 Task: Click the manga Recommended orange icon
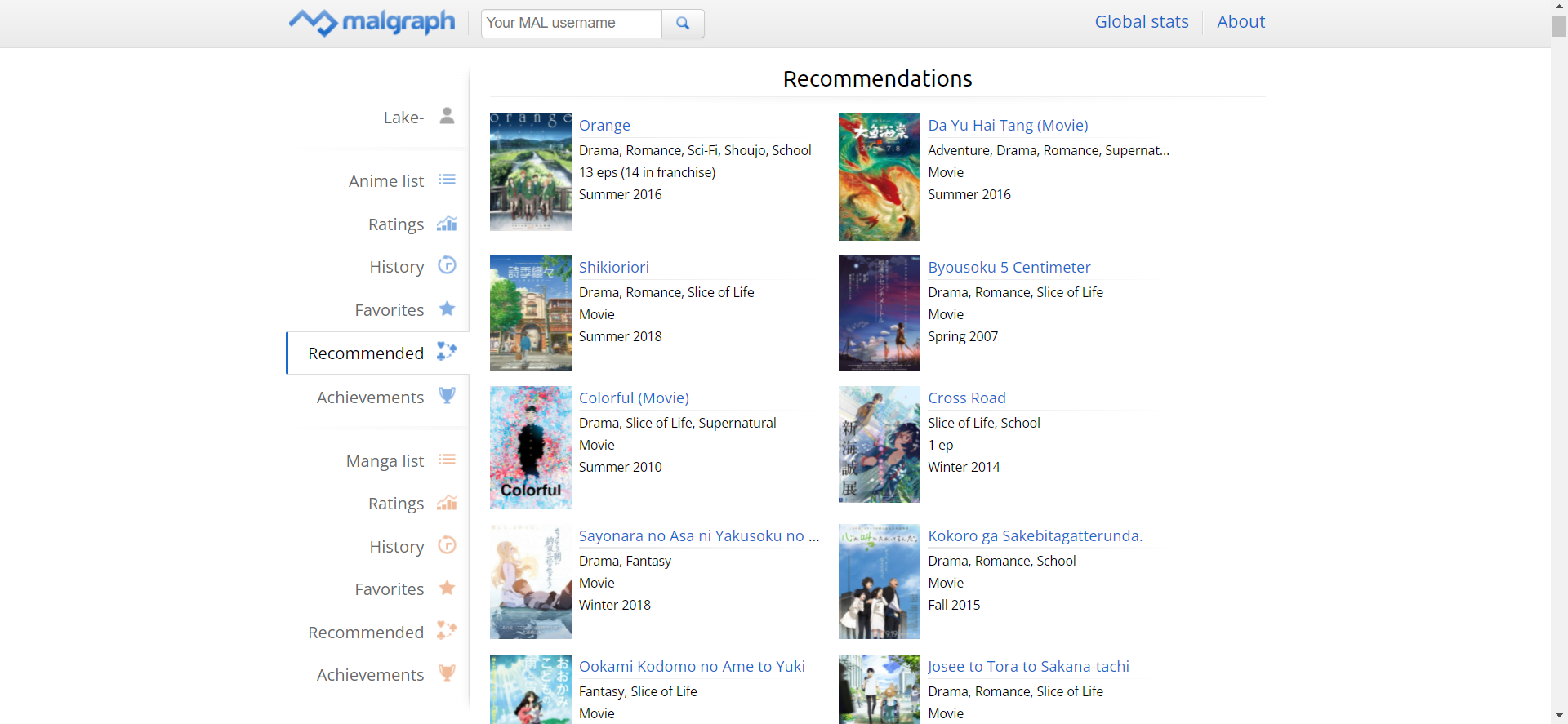447,631
